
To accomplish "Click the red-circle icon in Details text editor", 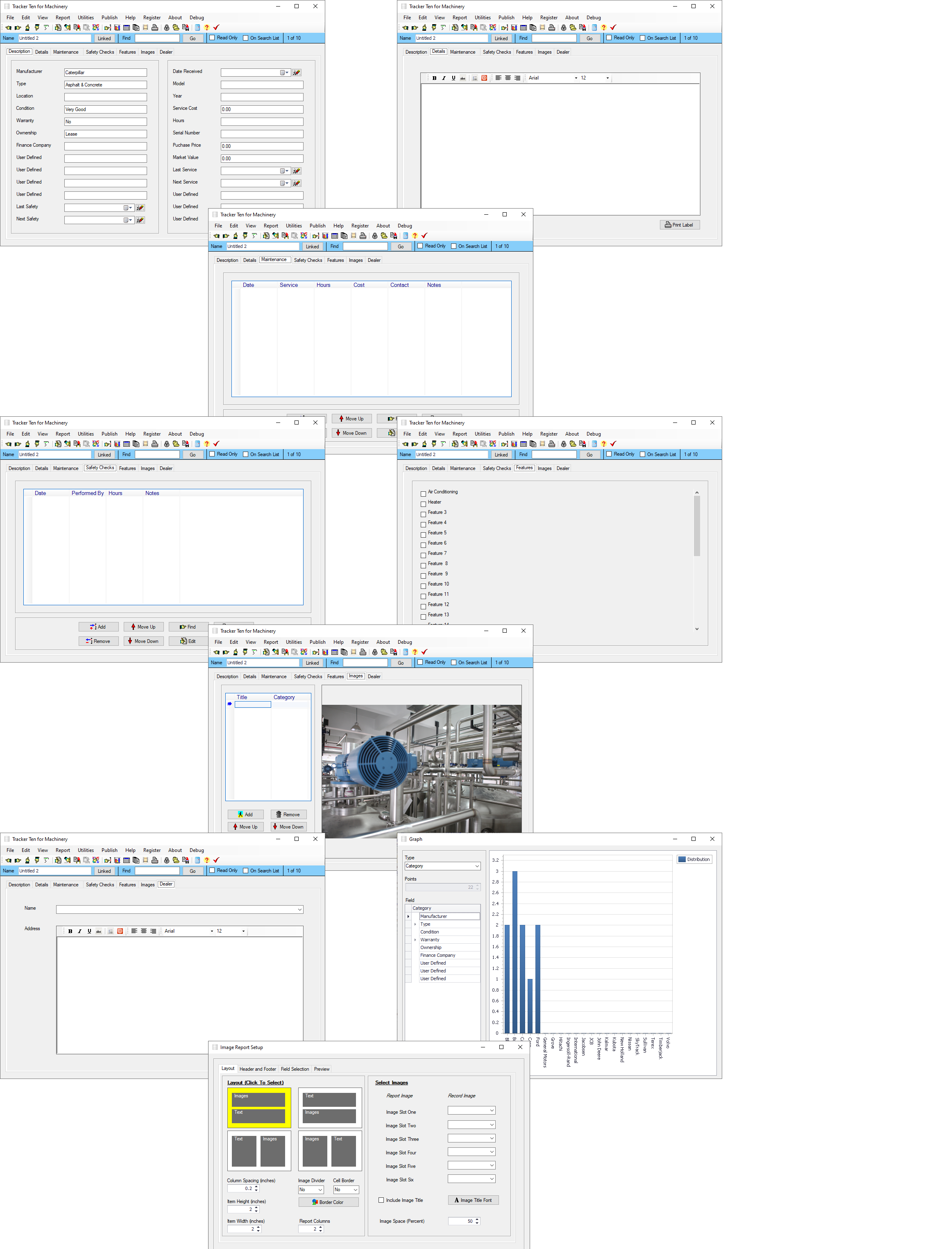I will tap(484, 78).
